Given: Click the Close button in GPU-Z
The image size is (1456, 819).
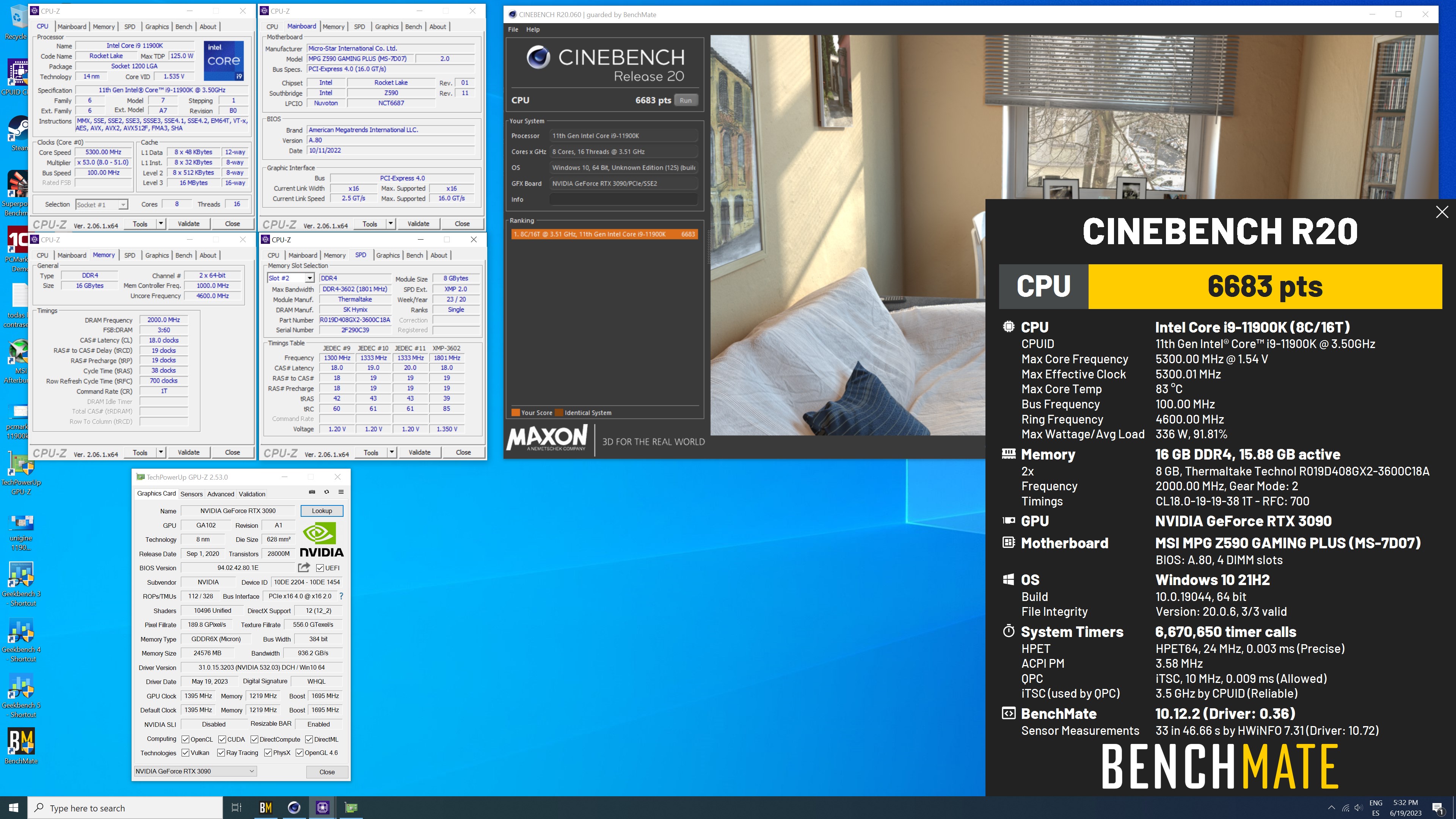Looking at the screenshot, I should (x=327, y=772).
